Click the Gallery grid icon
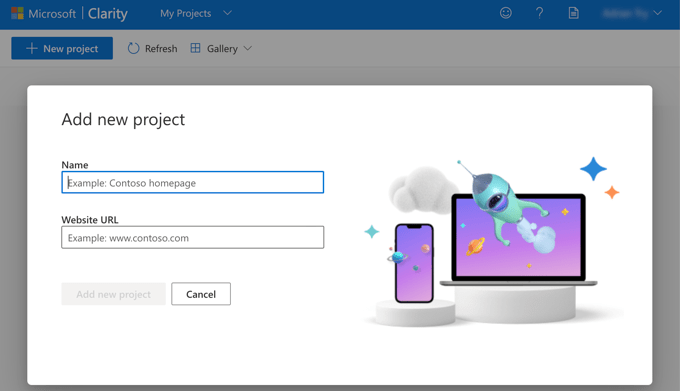 coord(196,48)
